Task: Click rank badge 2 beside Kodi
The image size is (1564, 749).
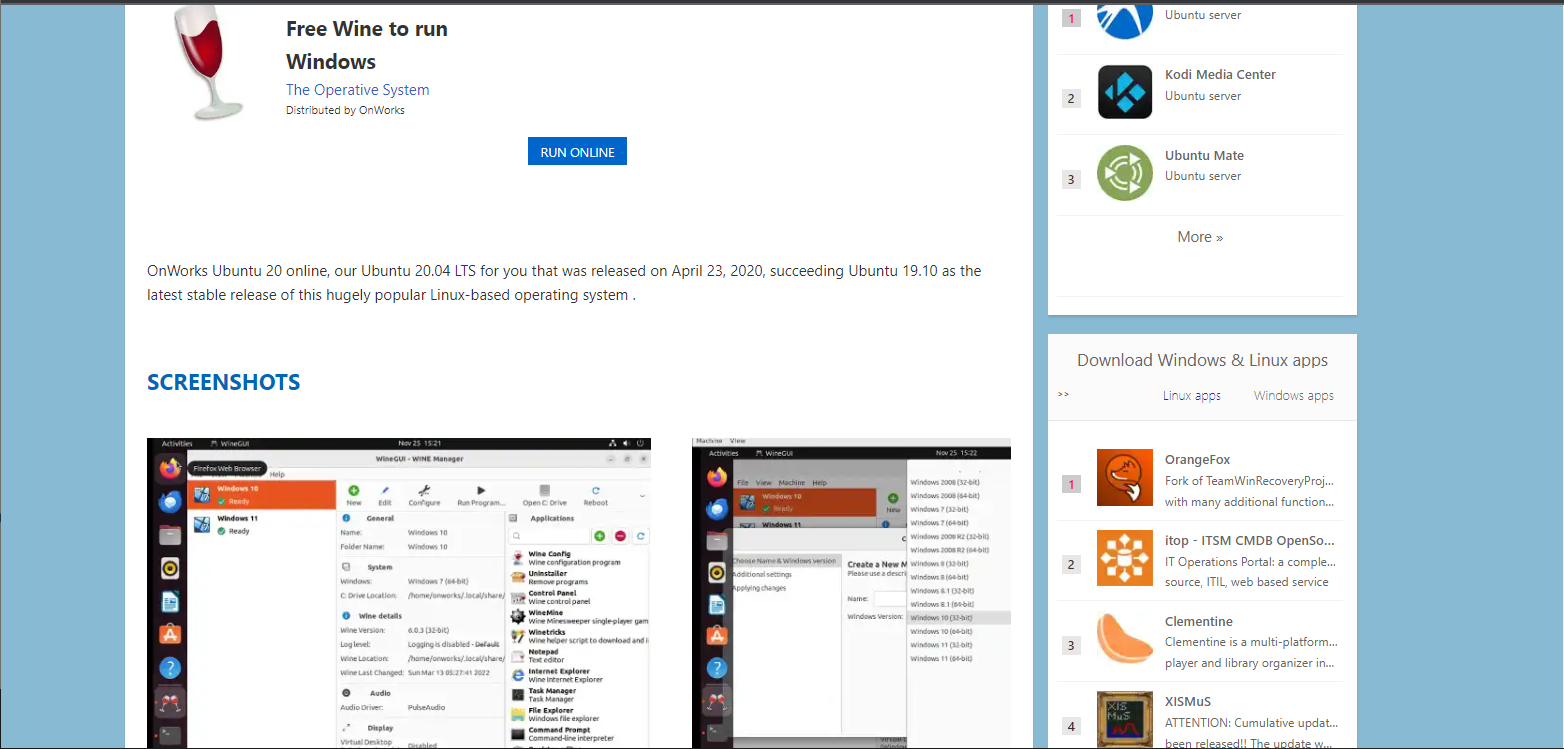Action: click(x=1071, y=98)
